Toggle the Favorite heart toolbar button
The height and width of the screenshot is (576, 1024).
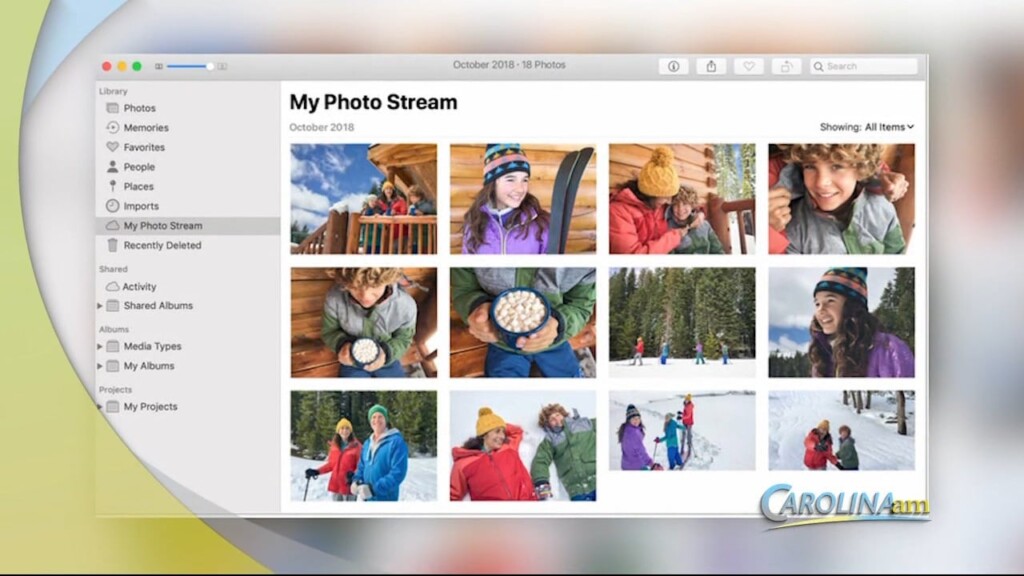pos(748,66)
